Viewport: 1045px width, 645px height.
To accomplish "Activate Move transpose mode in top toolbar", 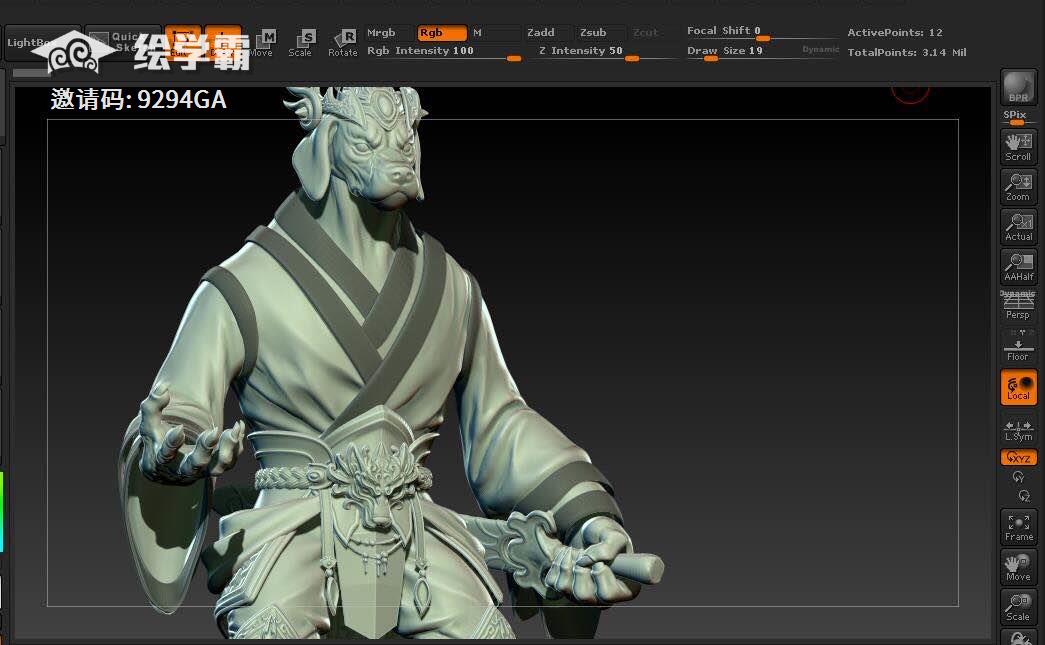I will 263,43.
